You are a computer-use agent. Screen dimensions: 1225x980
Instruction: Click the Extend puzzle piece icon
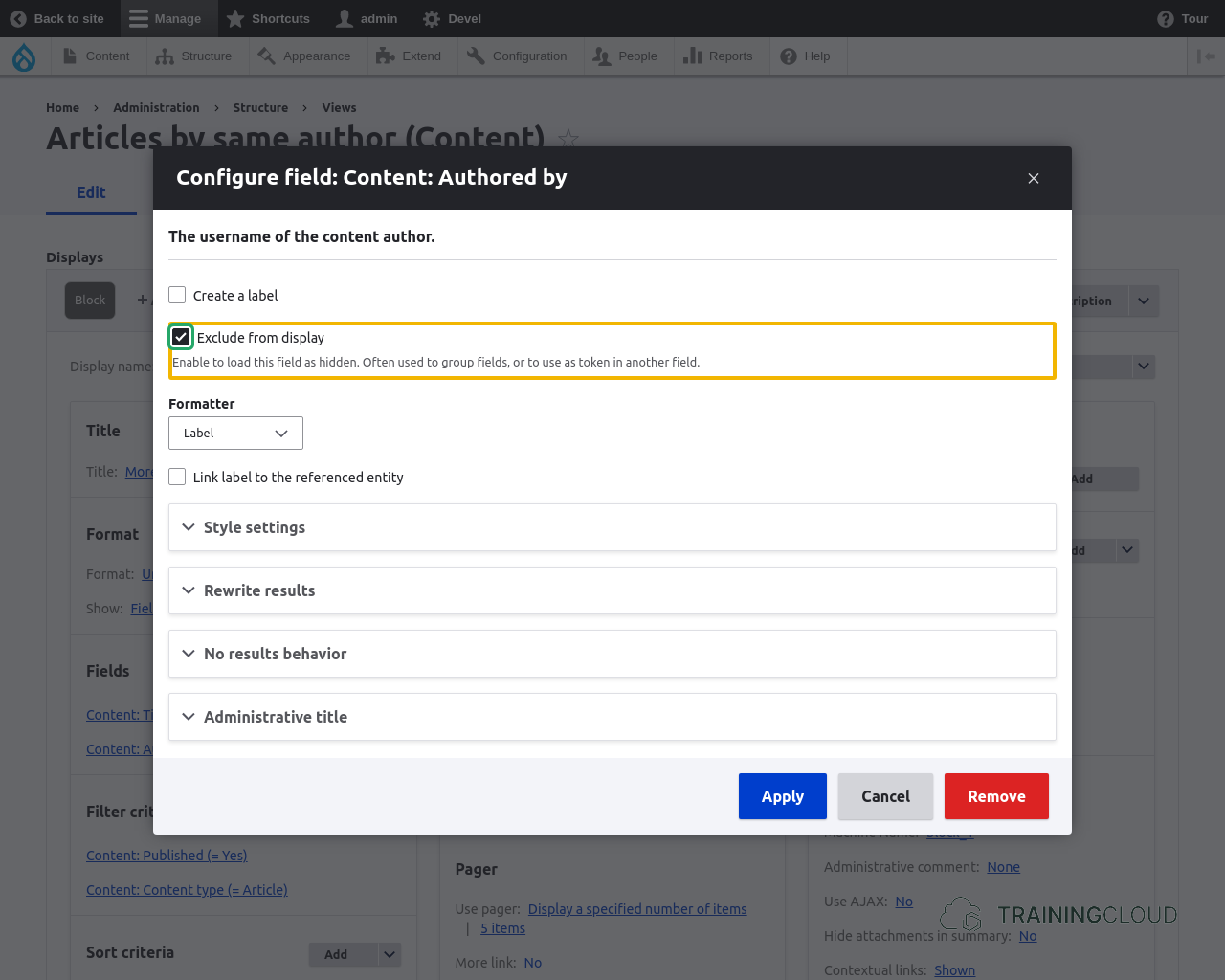(386, 56)
